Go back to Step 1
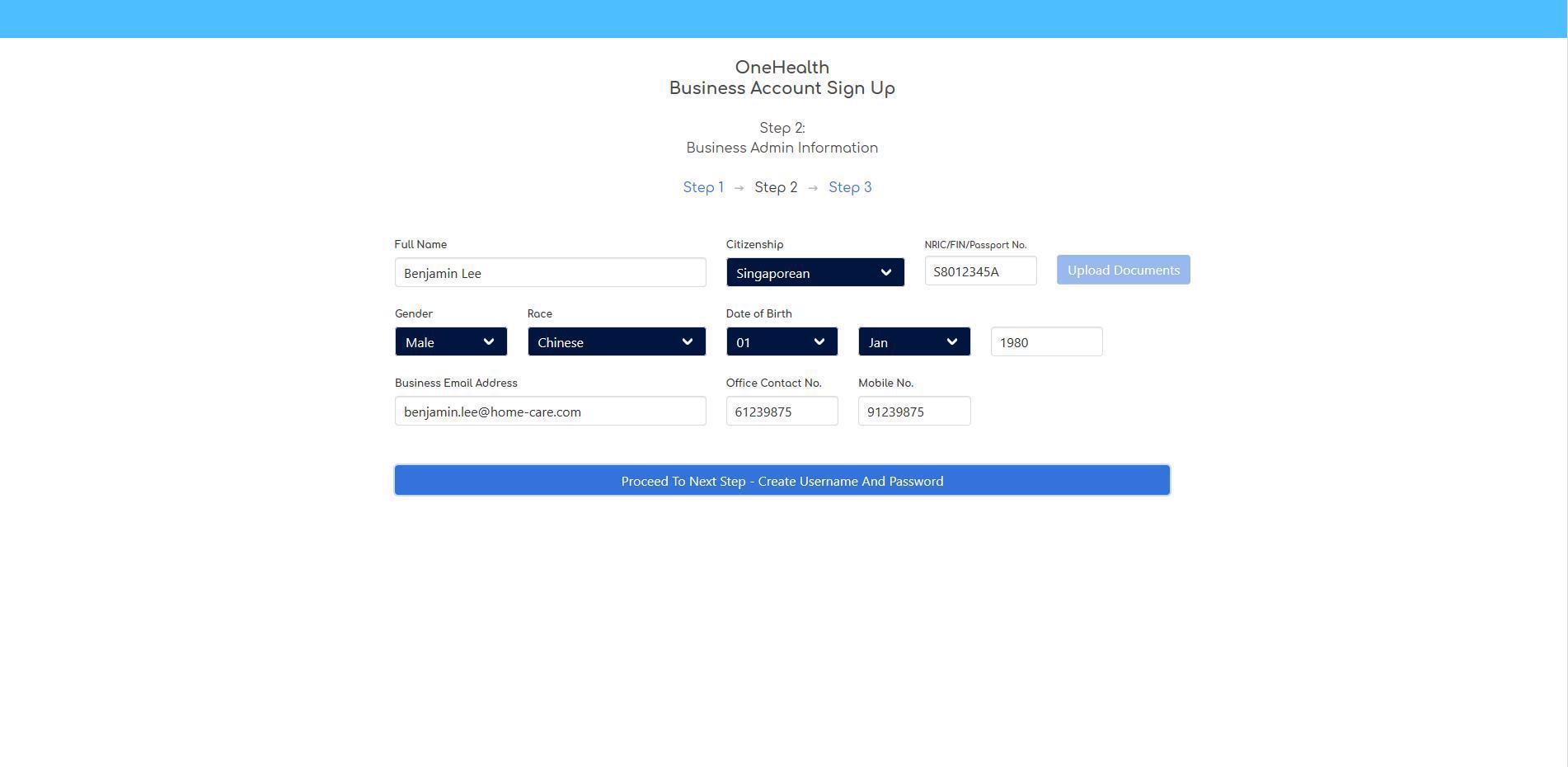The image size is (1568, 767). (702, 187)
